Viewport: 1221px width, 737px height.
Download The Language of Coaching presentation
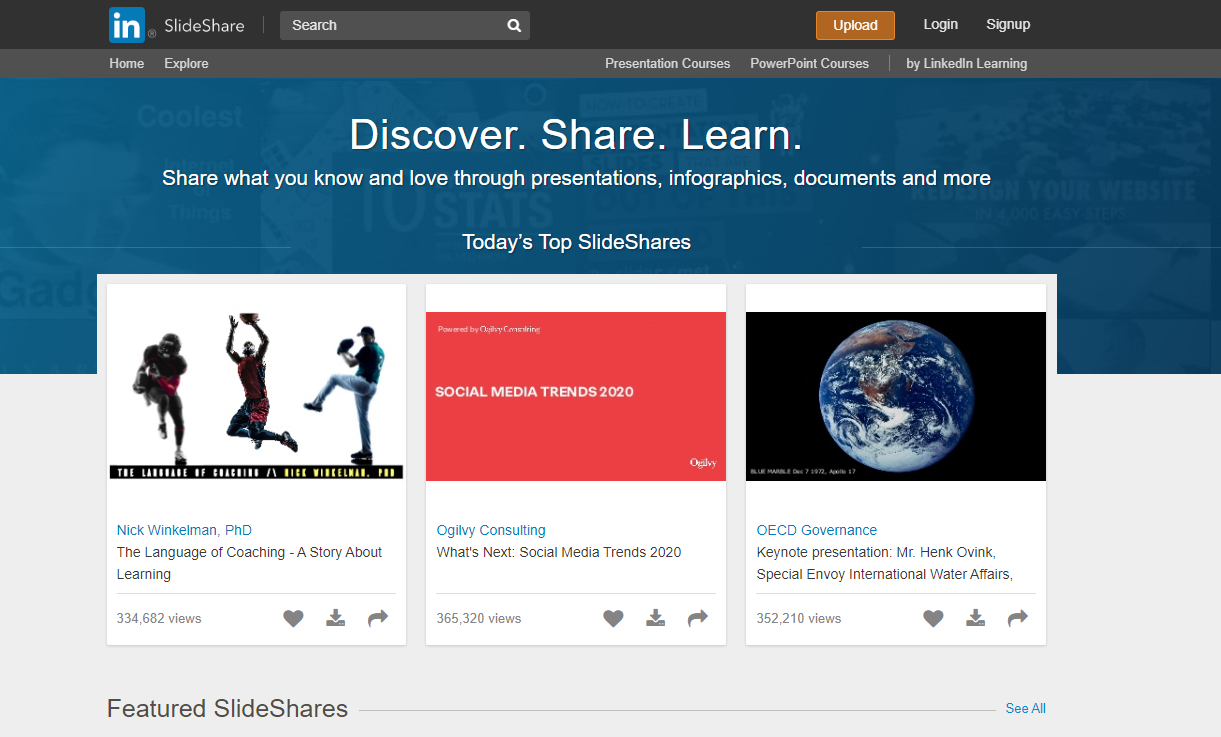tap(335, 618)
